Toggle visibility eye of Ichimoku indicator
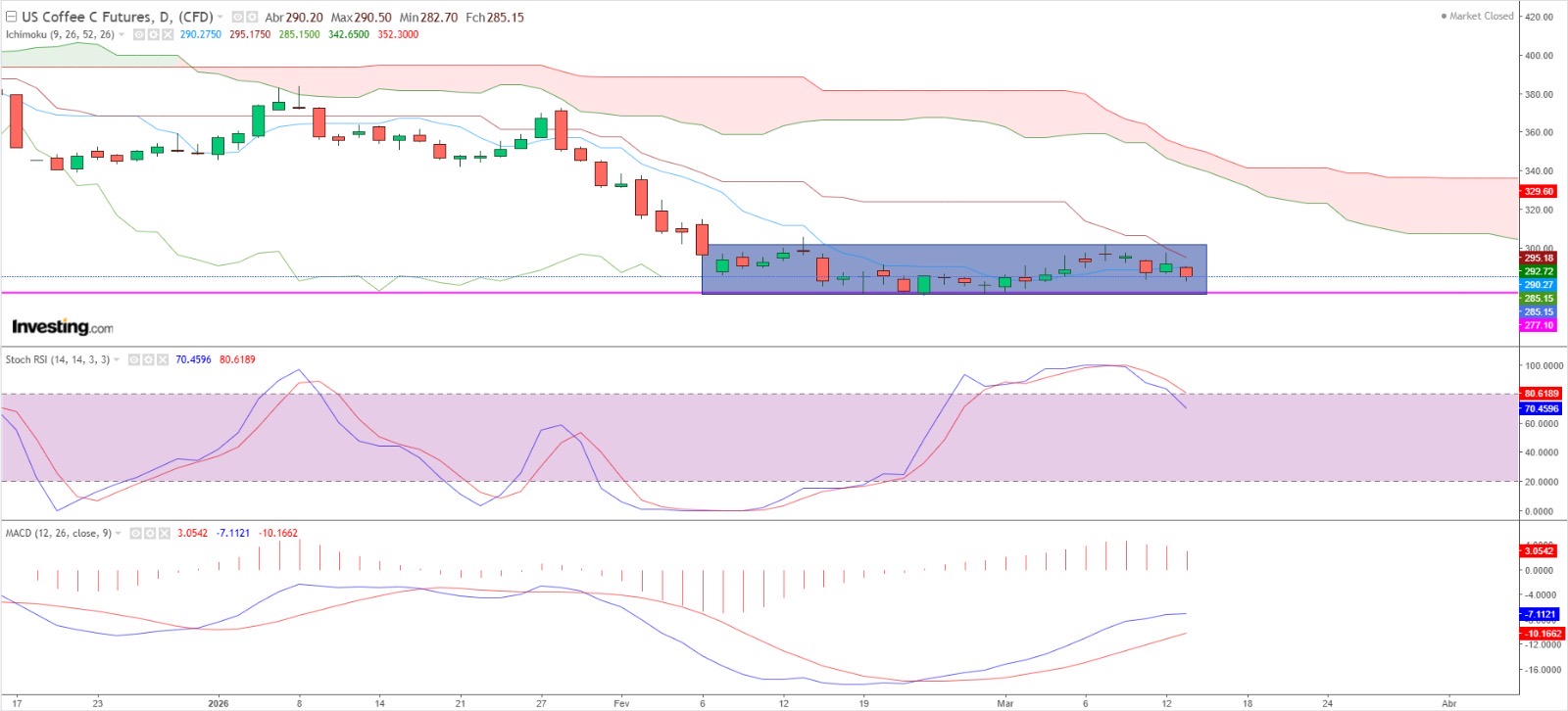The width and height of the screenshot is (1568, 711). pyautogui.click(x=138, y=34)
